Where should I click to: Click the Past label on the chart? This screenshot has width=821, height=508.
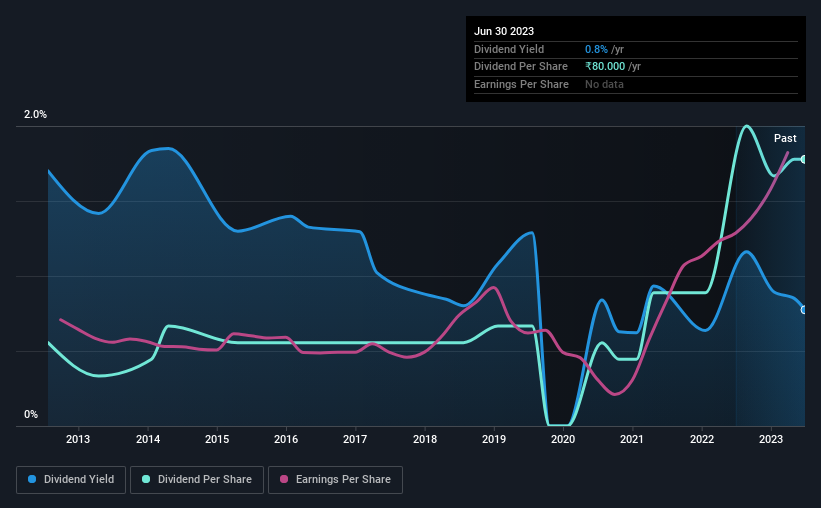pos(785,138)
